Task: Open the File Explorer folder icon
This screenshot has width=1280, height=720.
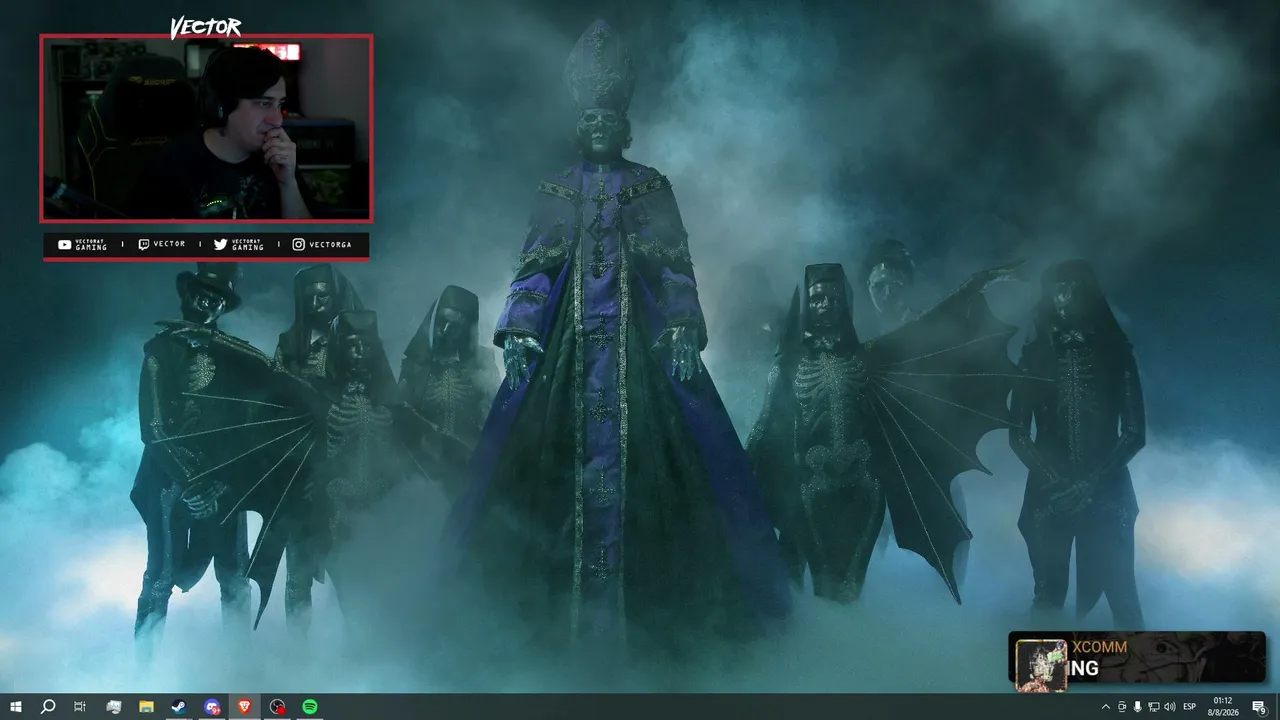Action: [146, 707]
